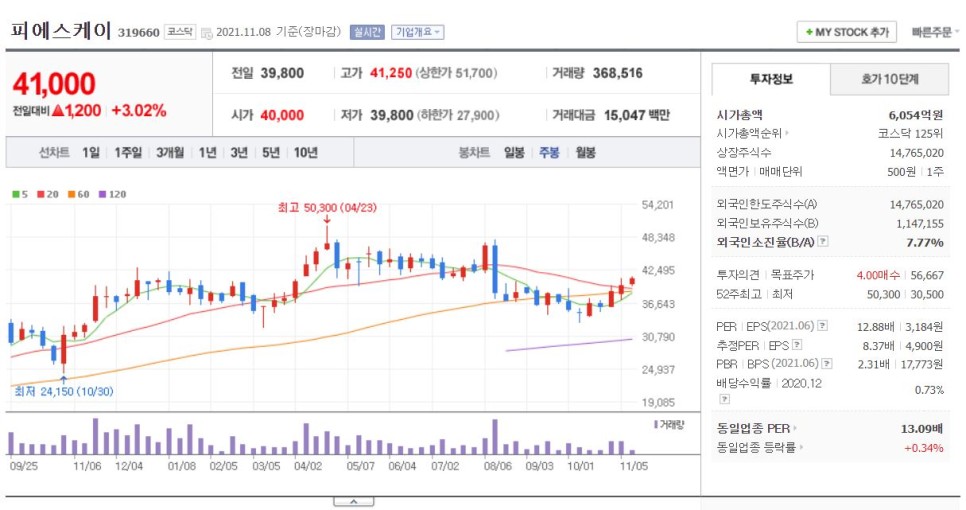The height and width of the screenshot is (510, 966).
Task: Click the stock code 319660
Action: 139,33
